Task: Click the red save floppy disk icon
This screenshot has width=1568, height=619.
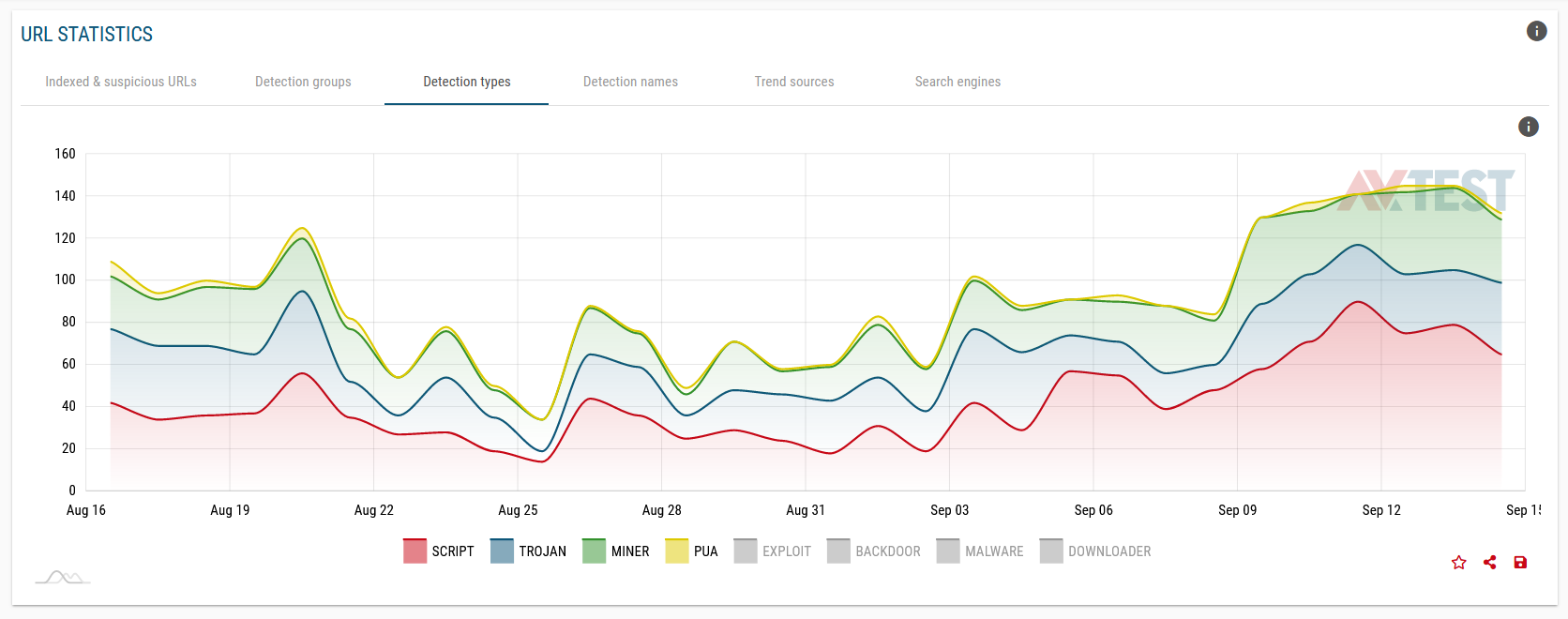Action: [x=1520, y=563]
